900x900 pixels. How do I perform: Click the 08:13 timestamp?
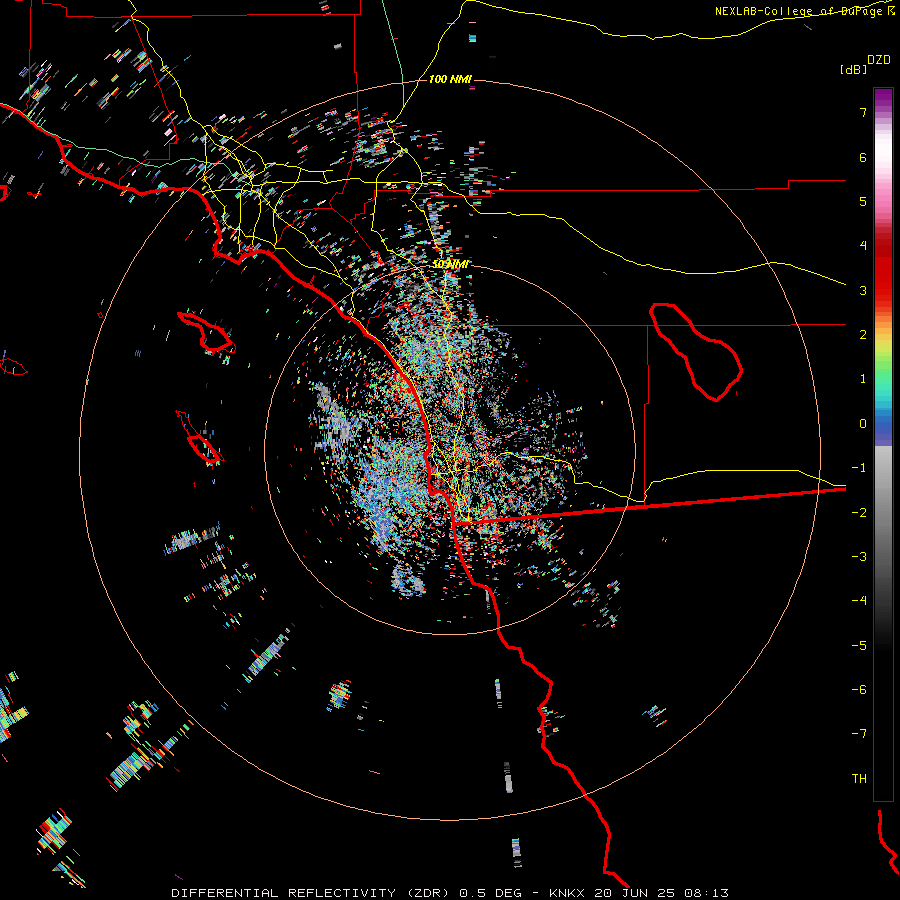pyautogui.click(x=707, y=893)
